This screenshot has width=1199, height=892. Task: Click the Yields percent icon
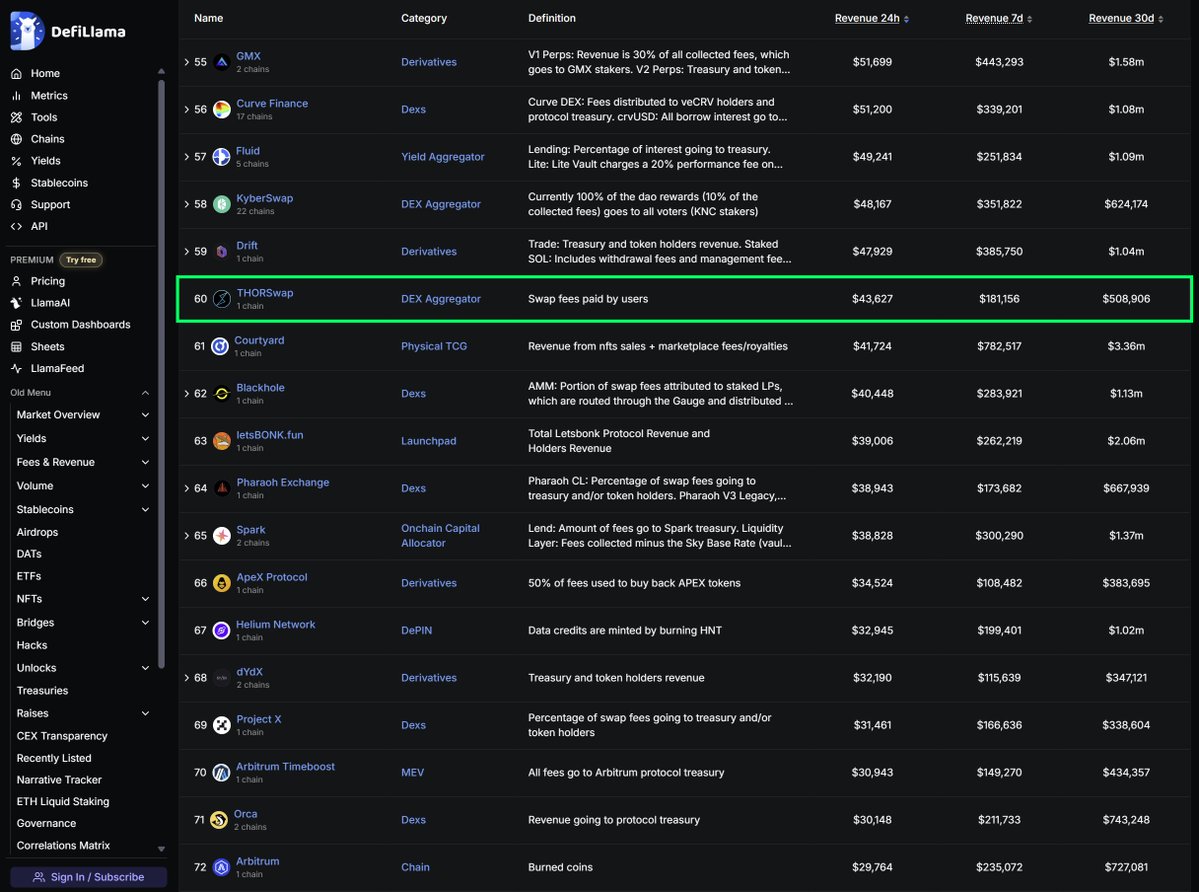point(16,161)
